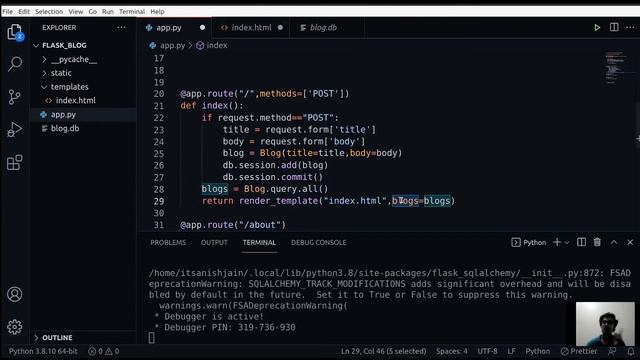Select app.py in the explorer tree
The height and width of the screenshot is (360, 640).
coord(63,115)
